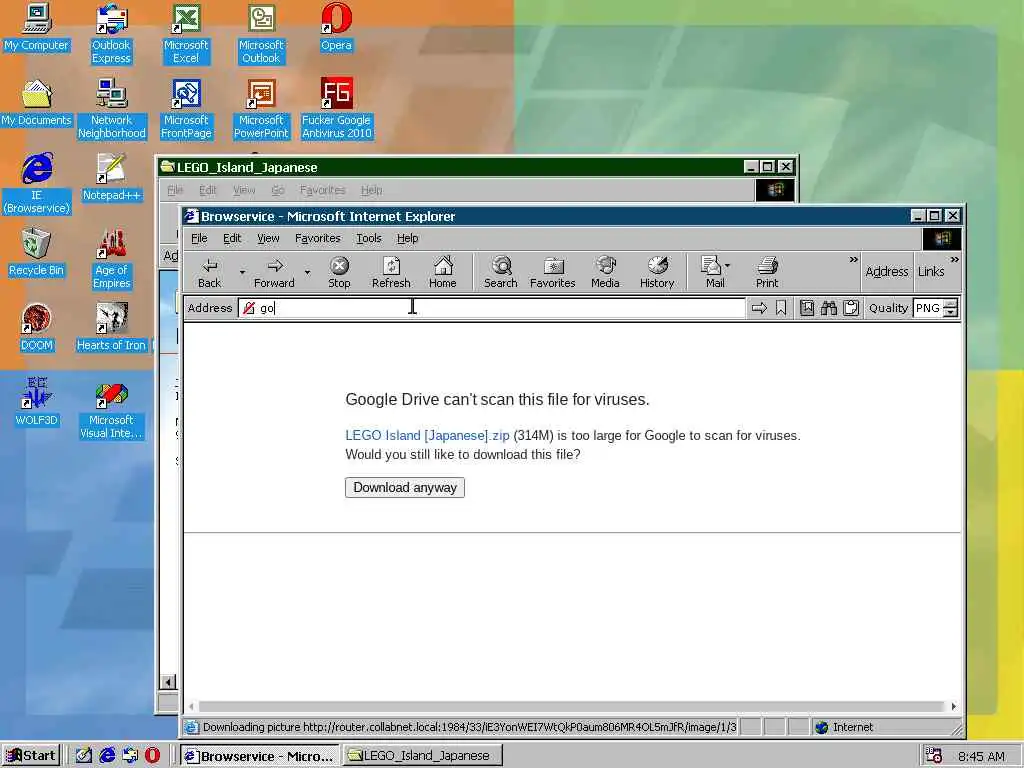Stop loading the page with Stop button
The image size is (1024, 768).
point(339,272)
